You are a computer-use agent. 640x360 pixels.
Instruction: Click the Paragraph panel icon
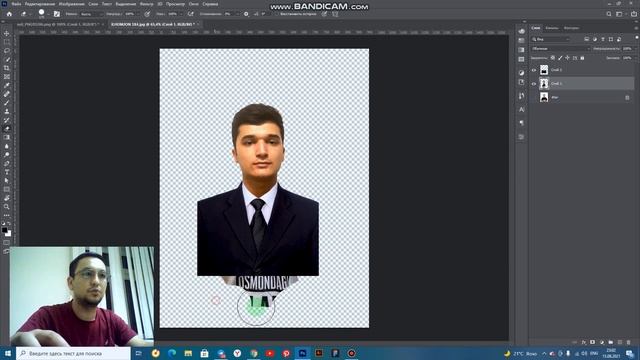tap(522, 123)
